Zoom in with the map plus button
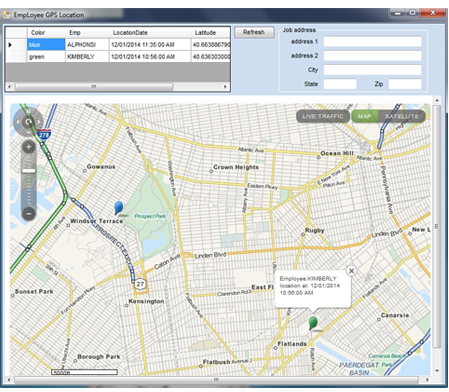The height and width of the screenshot is (392, 449). point(29,147)
